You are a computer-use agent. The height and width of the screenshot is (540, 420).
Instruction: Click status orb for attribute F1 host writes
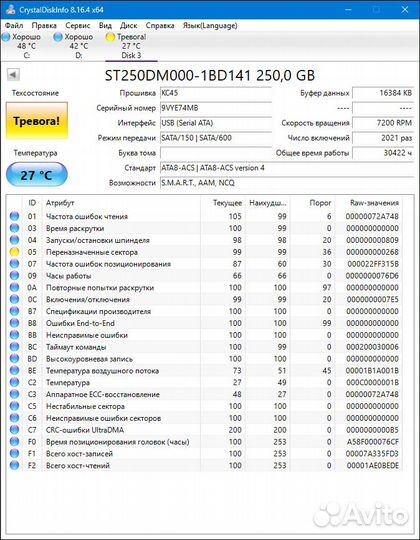click(x=14, y=454)
